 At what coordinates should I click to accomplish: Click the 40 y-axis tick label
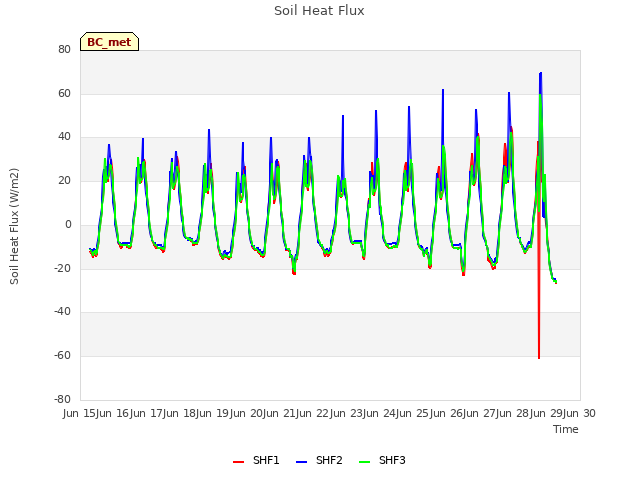[x=64, y=137]
